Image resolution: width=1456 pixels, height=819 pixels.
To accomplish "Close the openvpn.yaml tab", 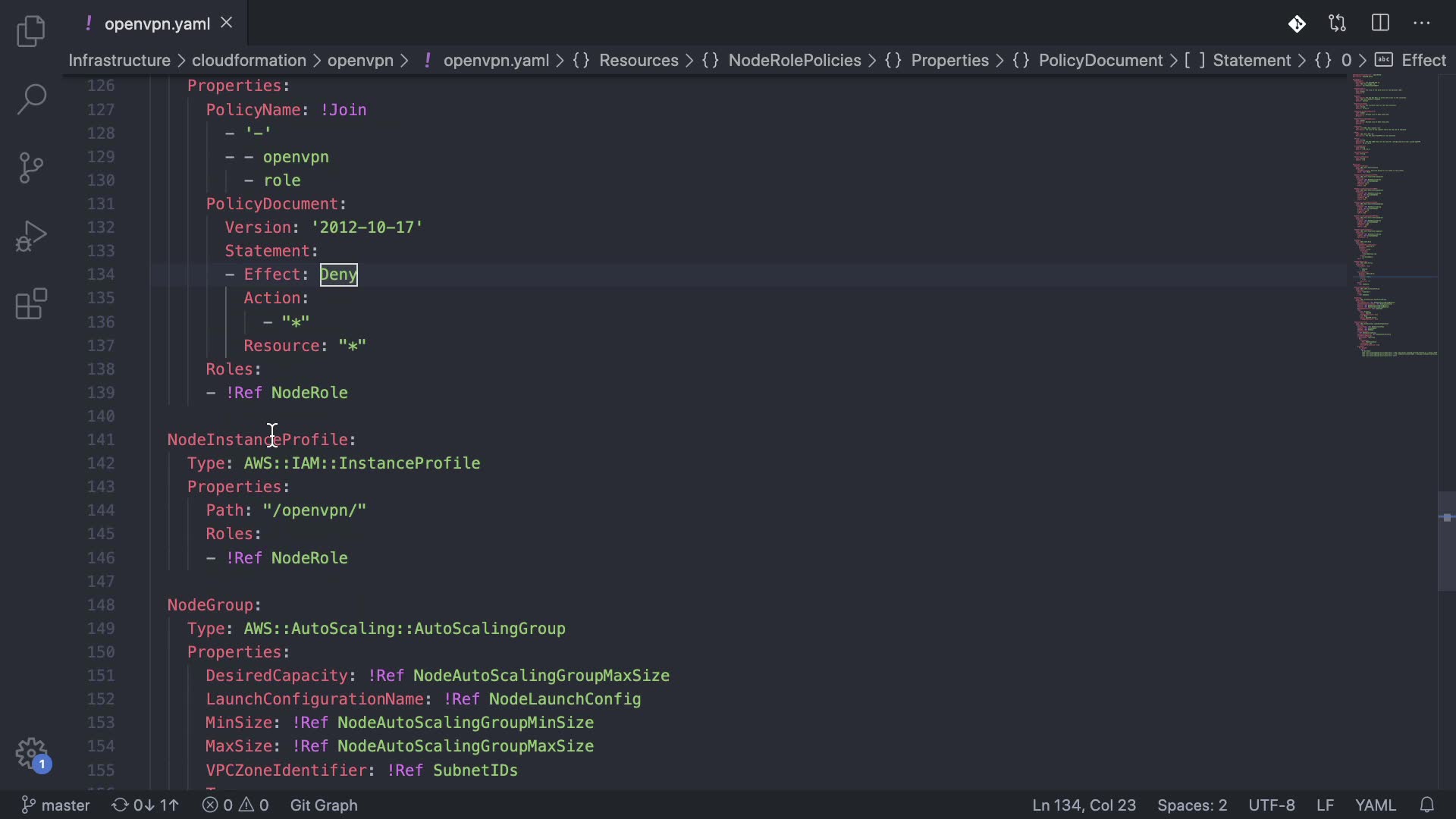I will [226, 23].
